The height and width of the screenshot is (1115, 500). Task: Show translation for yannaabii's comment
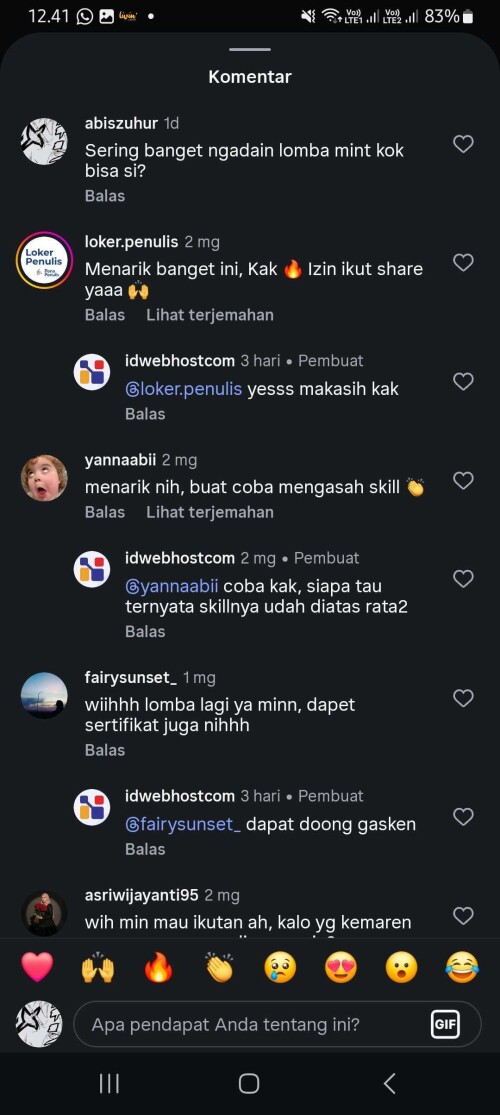point(210,512)
